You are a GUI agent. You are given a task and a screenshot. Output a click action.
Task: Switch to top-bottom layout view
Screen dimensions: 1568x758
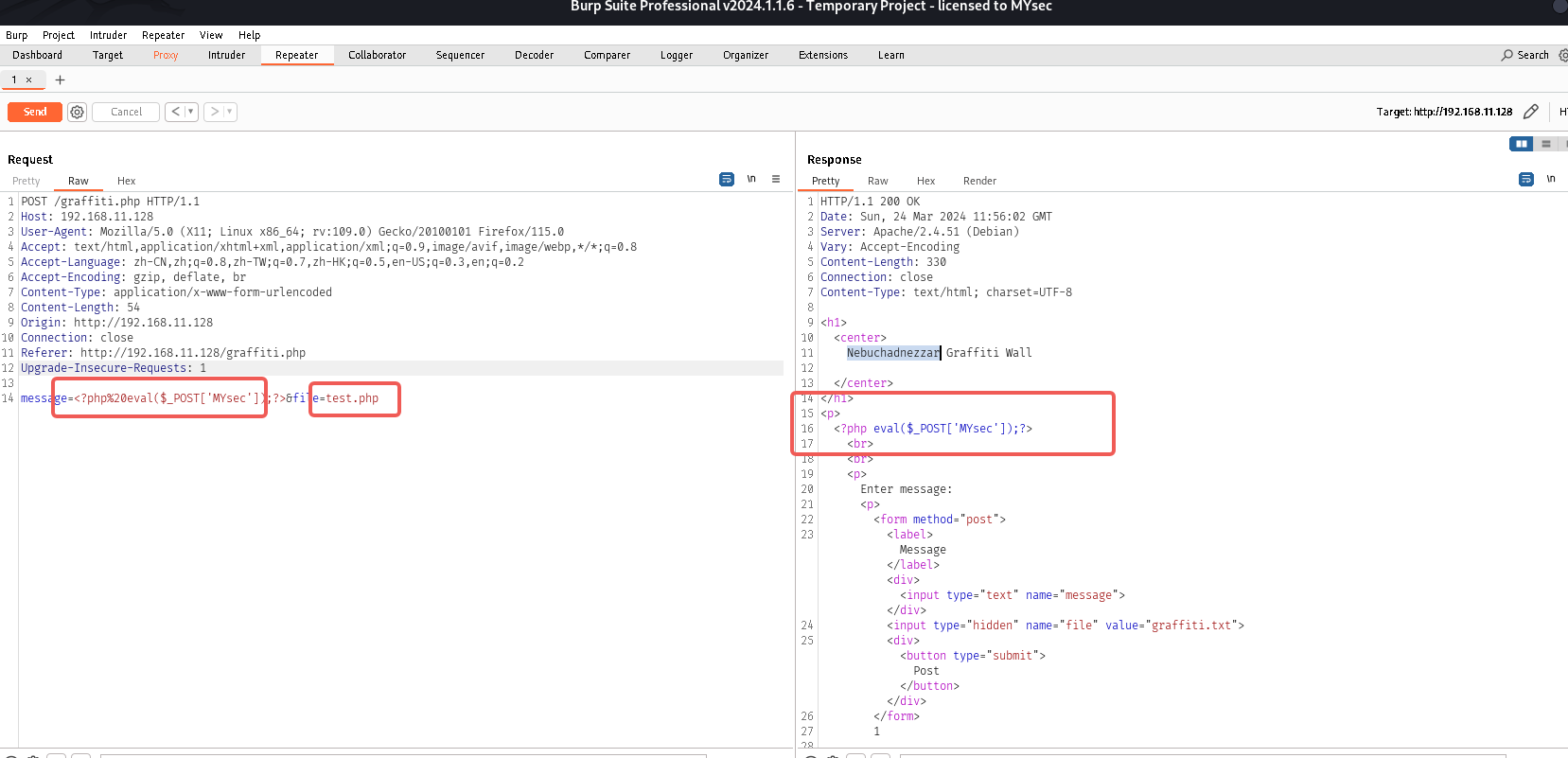pos(1546,144)
